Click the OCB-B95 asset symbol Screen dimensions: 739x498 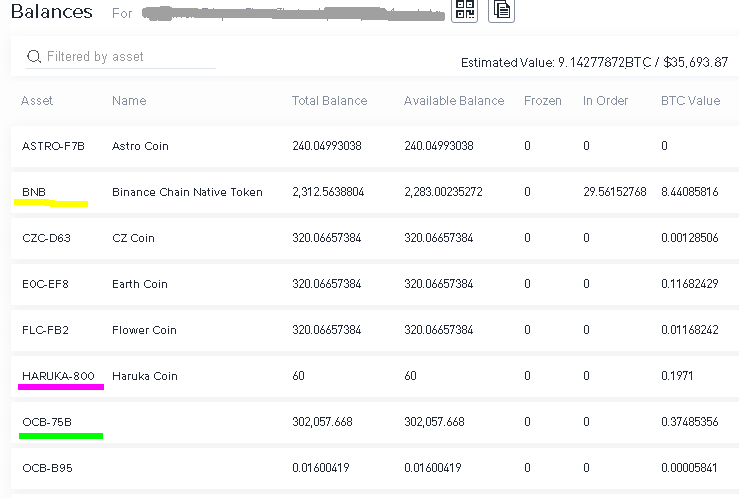(x=46, y=468)
